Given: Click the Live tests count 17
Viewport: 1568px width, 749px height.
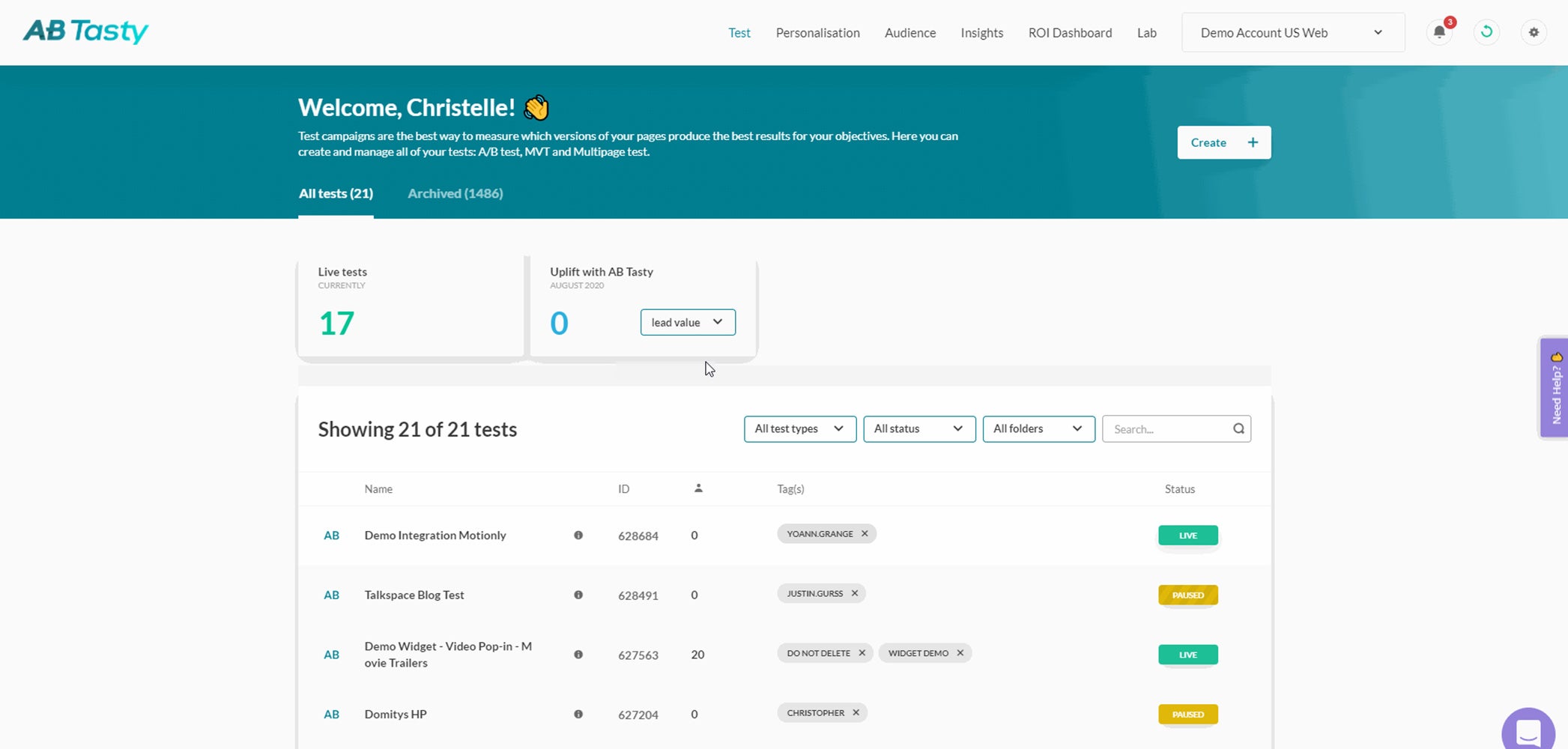Looking at the screenshot, I should click(x=336, y=324).
